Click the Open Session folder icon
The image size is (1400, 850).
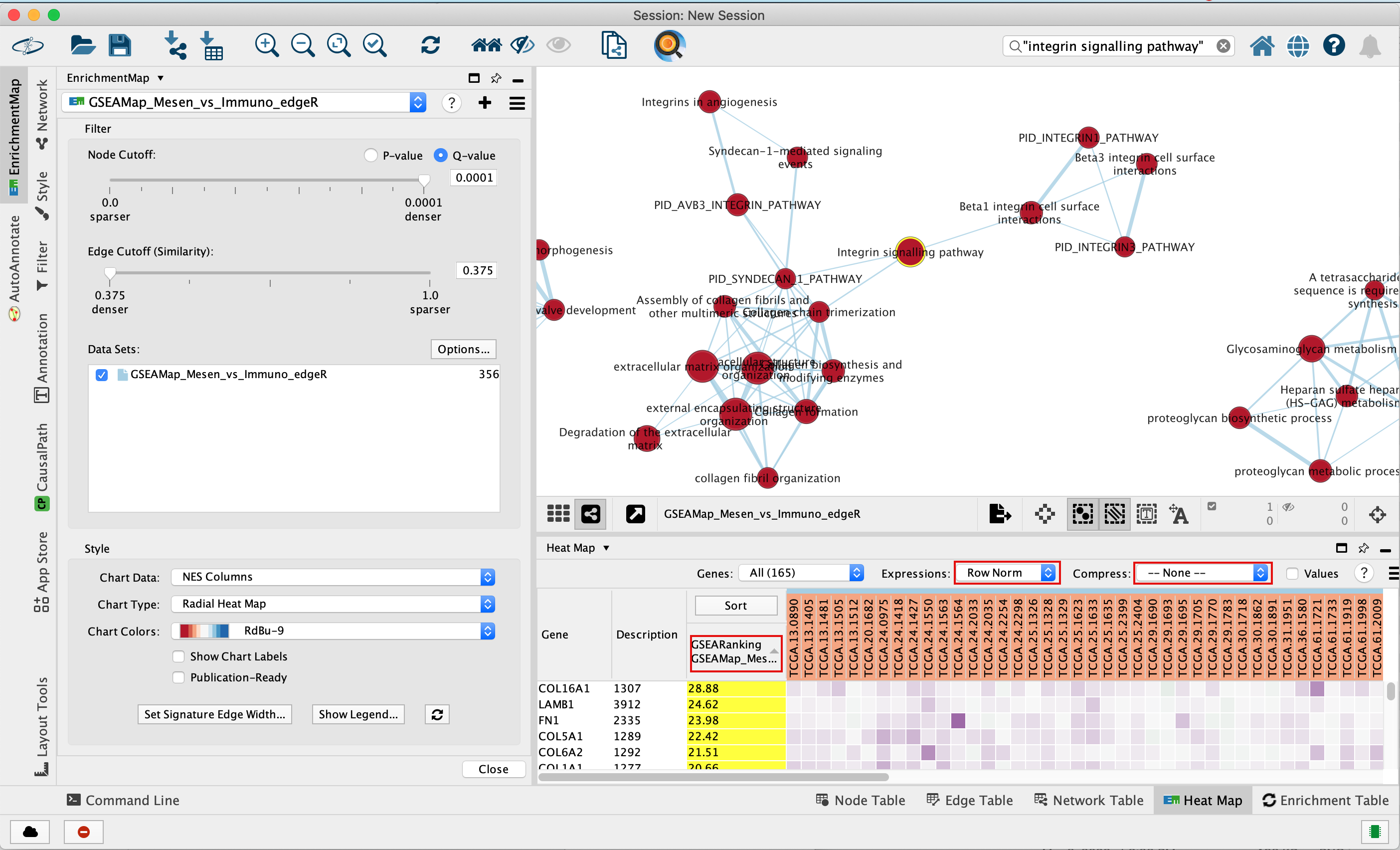[82, 45]
